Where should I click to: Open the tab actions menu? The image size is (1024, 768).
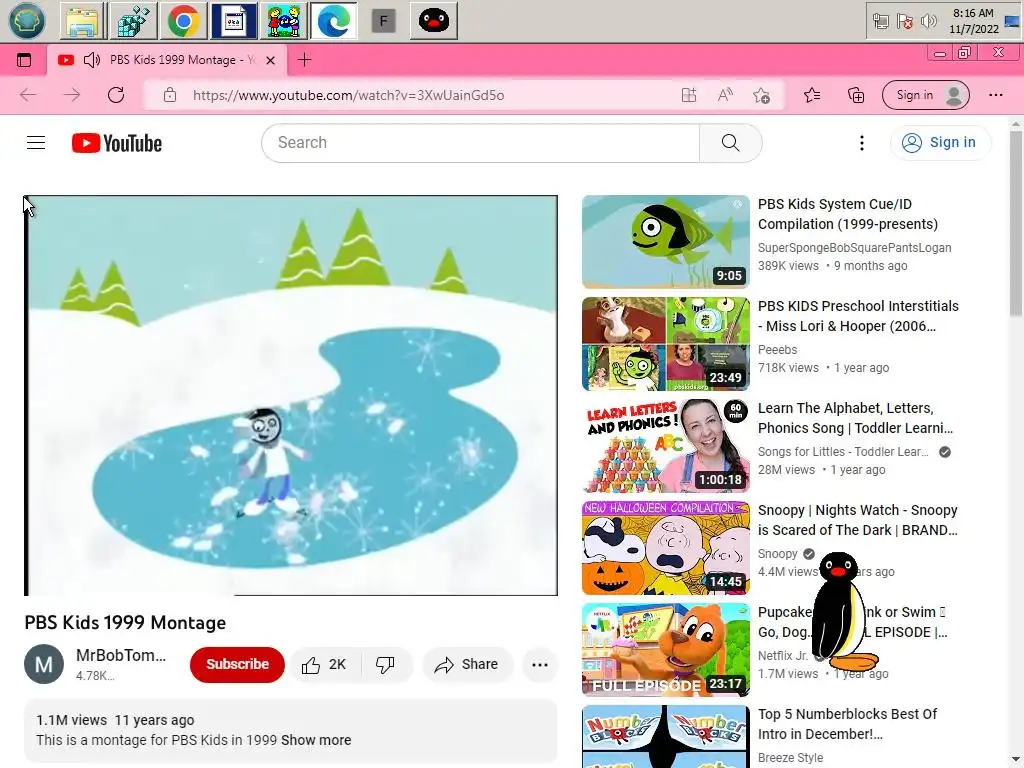(24, 60)
